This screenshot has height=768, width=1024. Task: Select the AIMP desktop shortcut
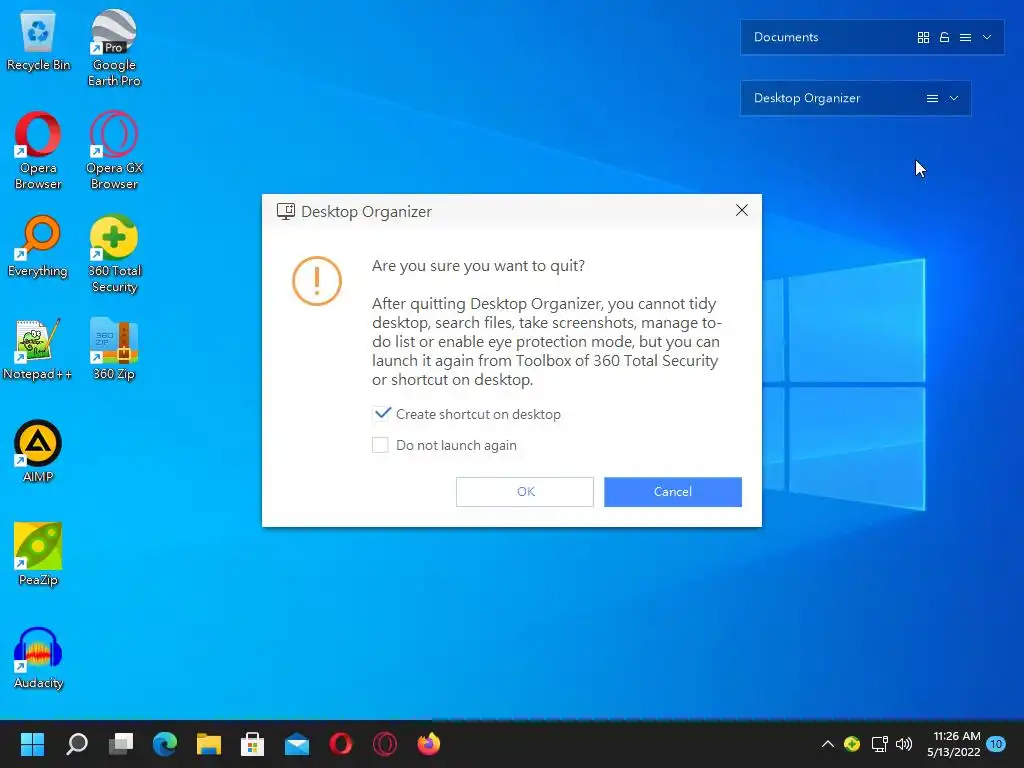tap(38, 451)
